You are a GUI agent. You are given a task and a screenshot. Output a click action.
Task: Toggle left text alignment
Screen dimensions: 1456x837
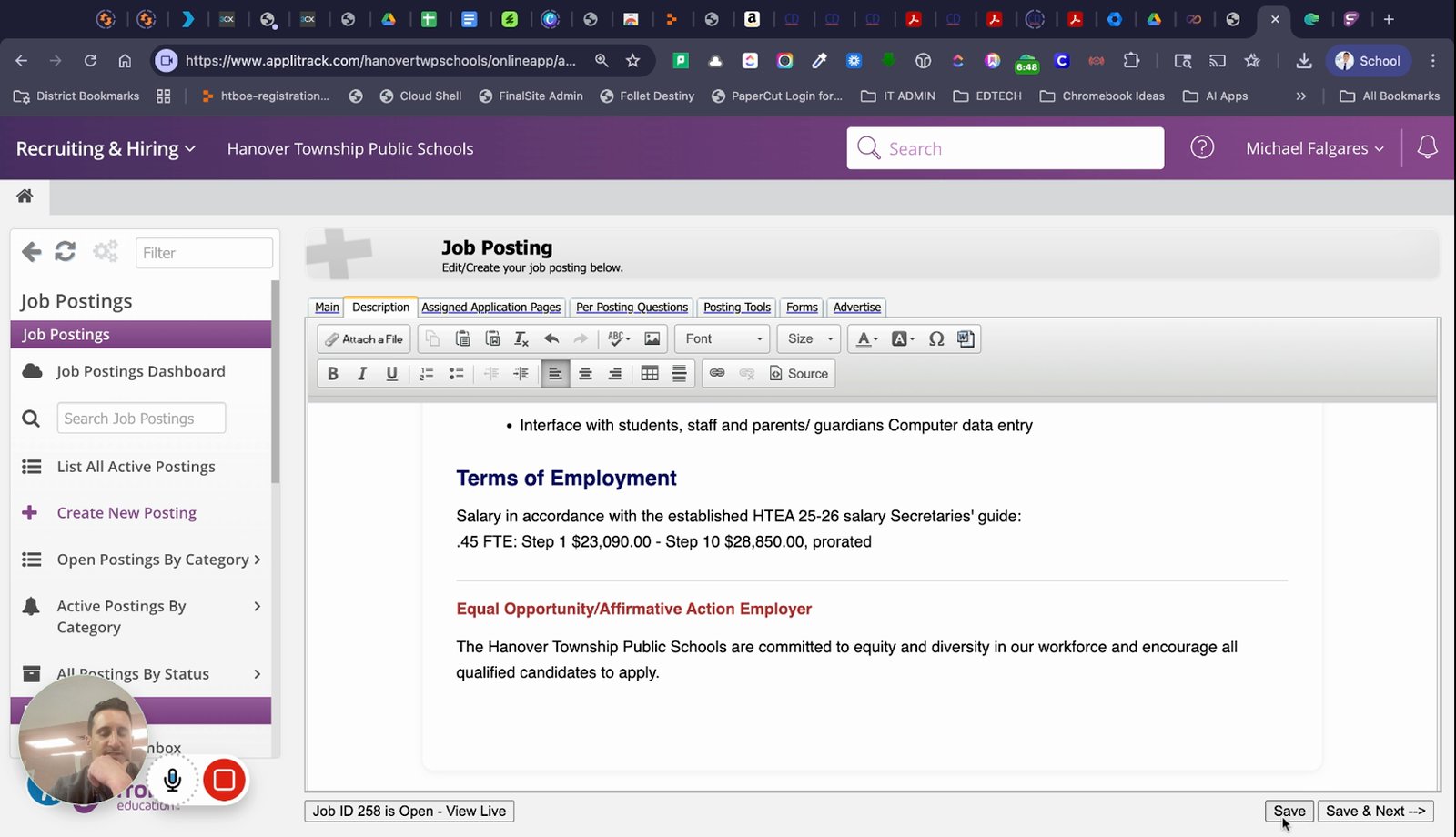[x=555, y=374]
